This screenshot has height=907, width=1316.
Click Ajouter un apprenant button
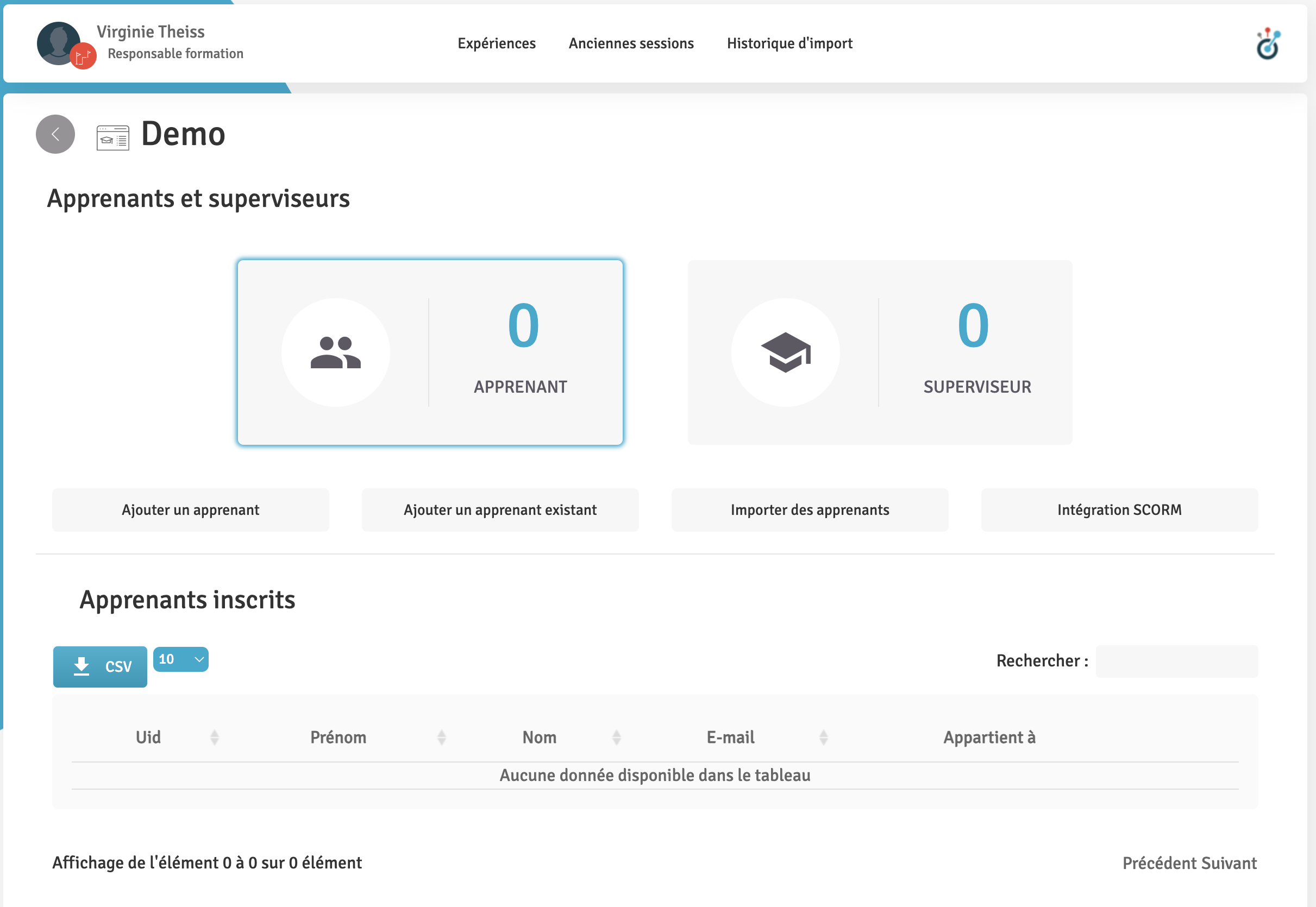(x=190, y=510)
